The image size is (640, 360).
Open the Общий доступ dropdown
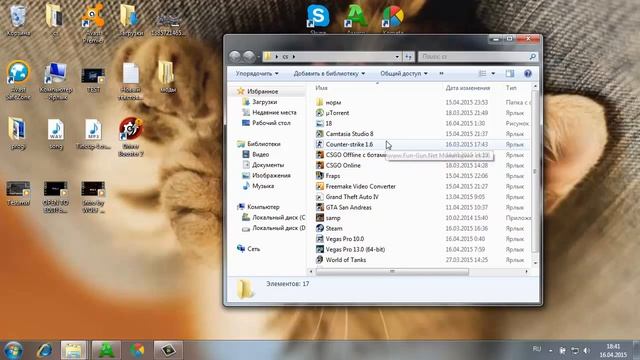point(404,73)
